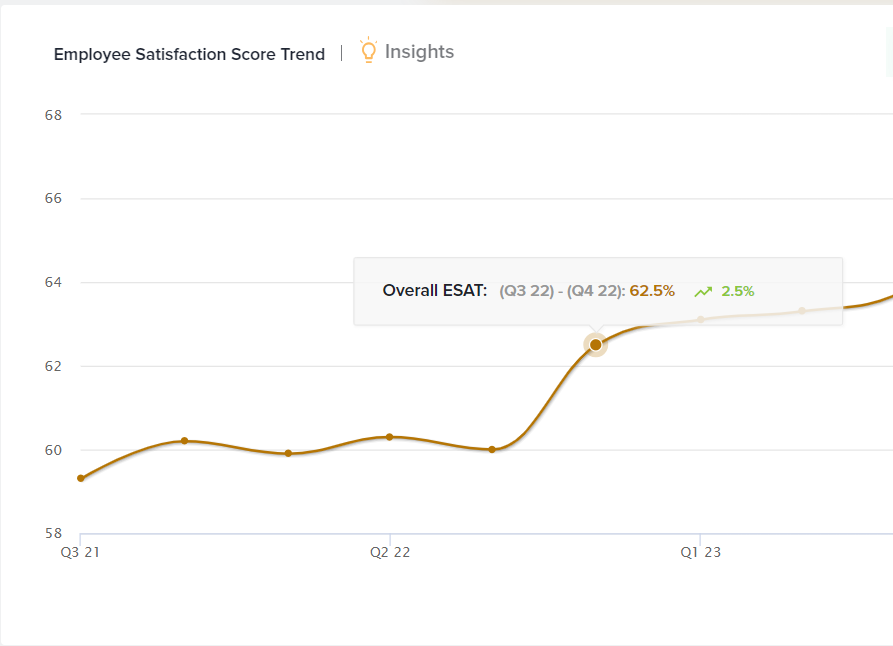This screenshot has height=646, width=893.
Task: Click the green 2.5% change value
Action: tap(738, 291)
